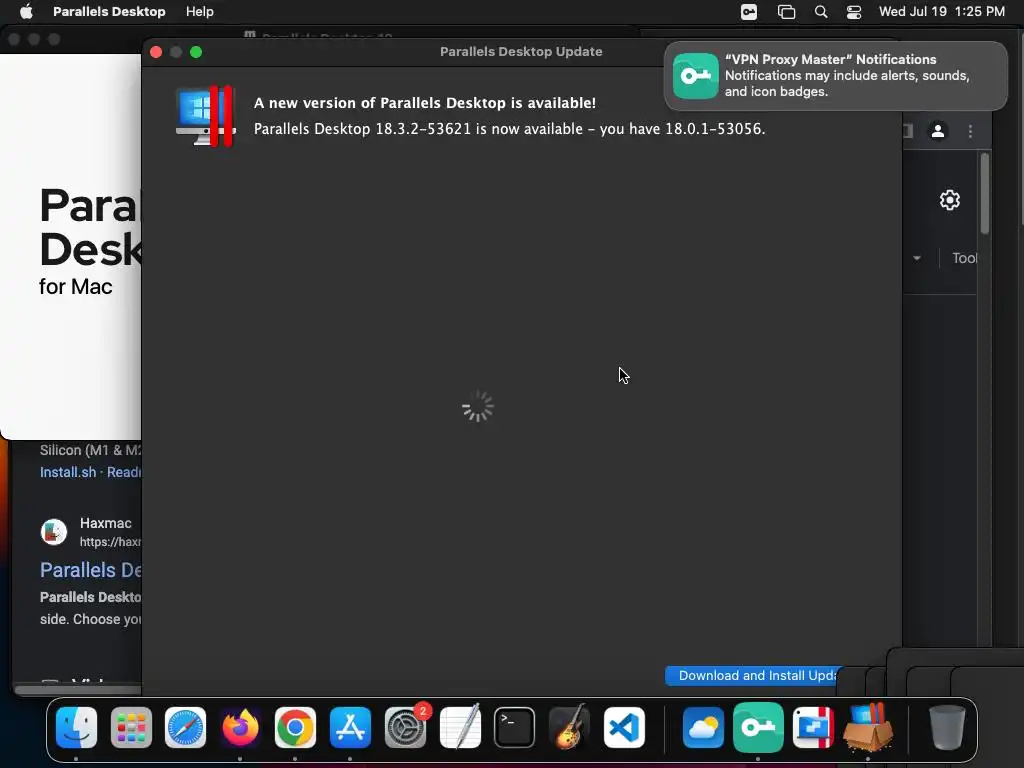The width and height of the screenshot is (1024, 768).
Task: Click the date and time in menu bar
Action: tap(942, 12)
